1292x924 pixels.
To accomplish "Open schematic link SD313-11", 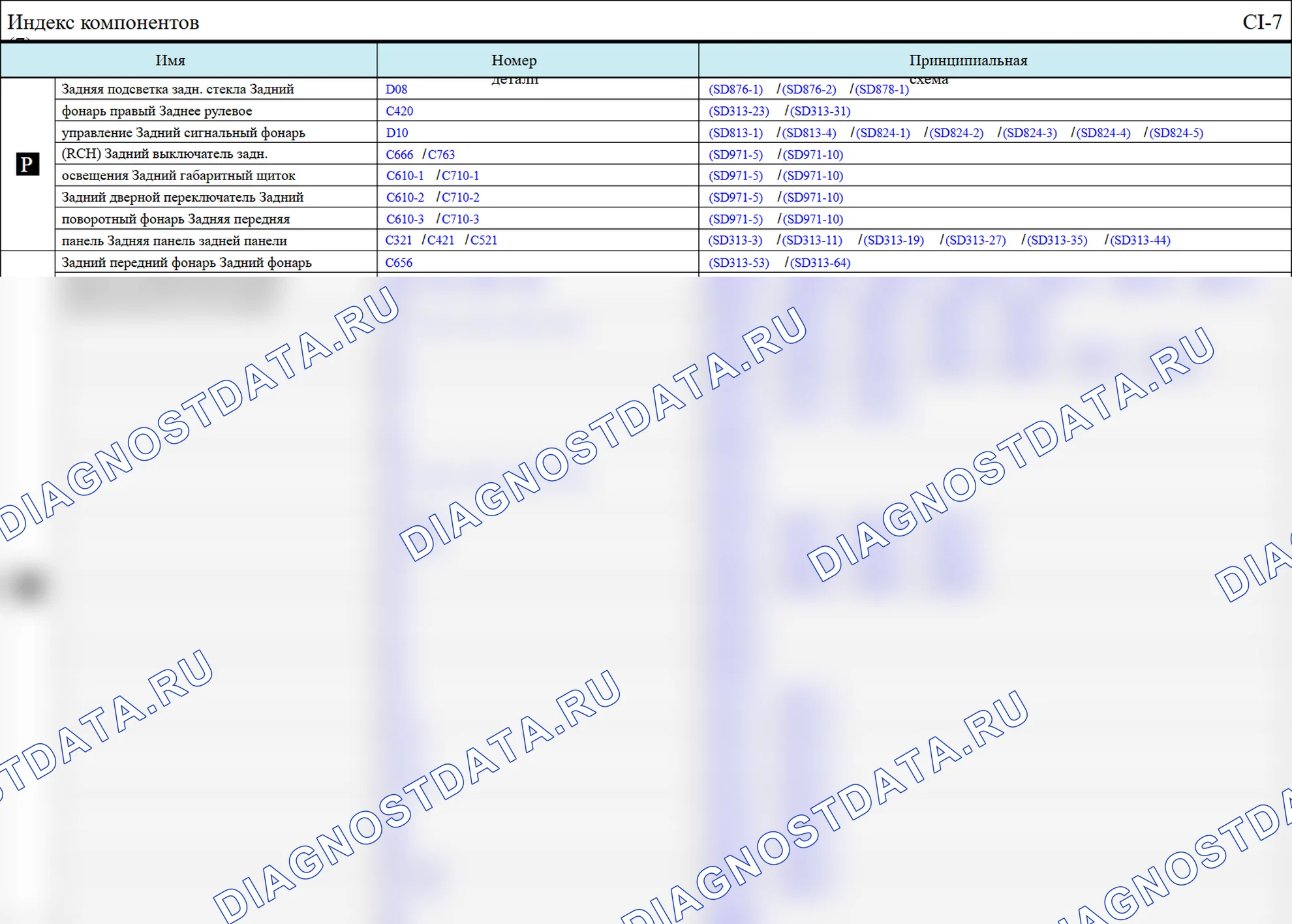I will (812, 240).
